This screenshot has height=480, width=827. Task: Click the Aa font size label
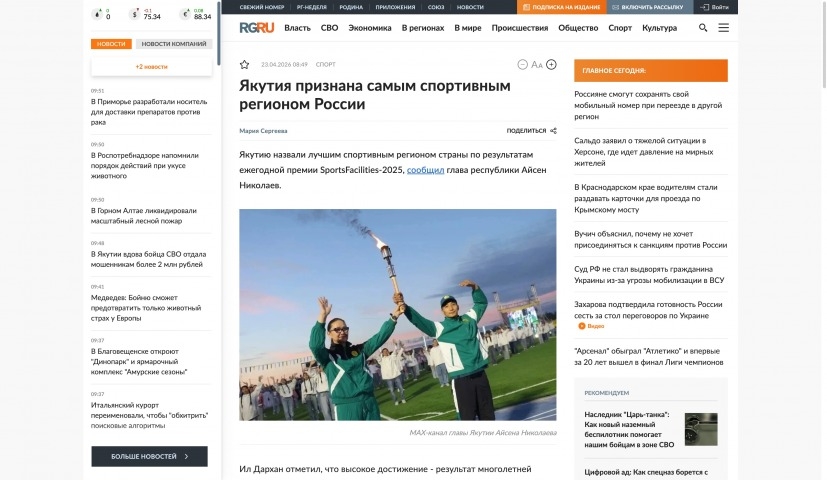click(x=536, y=64)
